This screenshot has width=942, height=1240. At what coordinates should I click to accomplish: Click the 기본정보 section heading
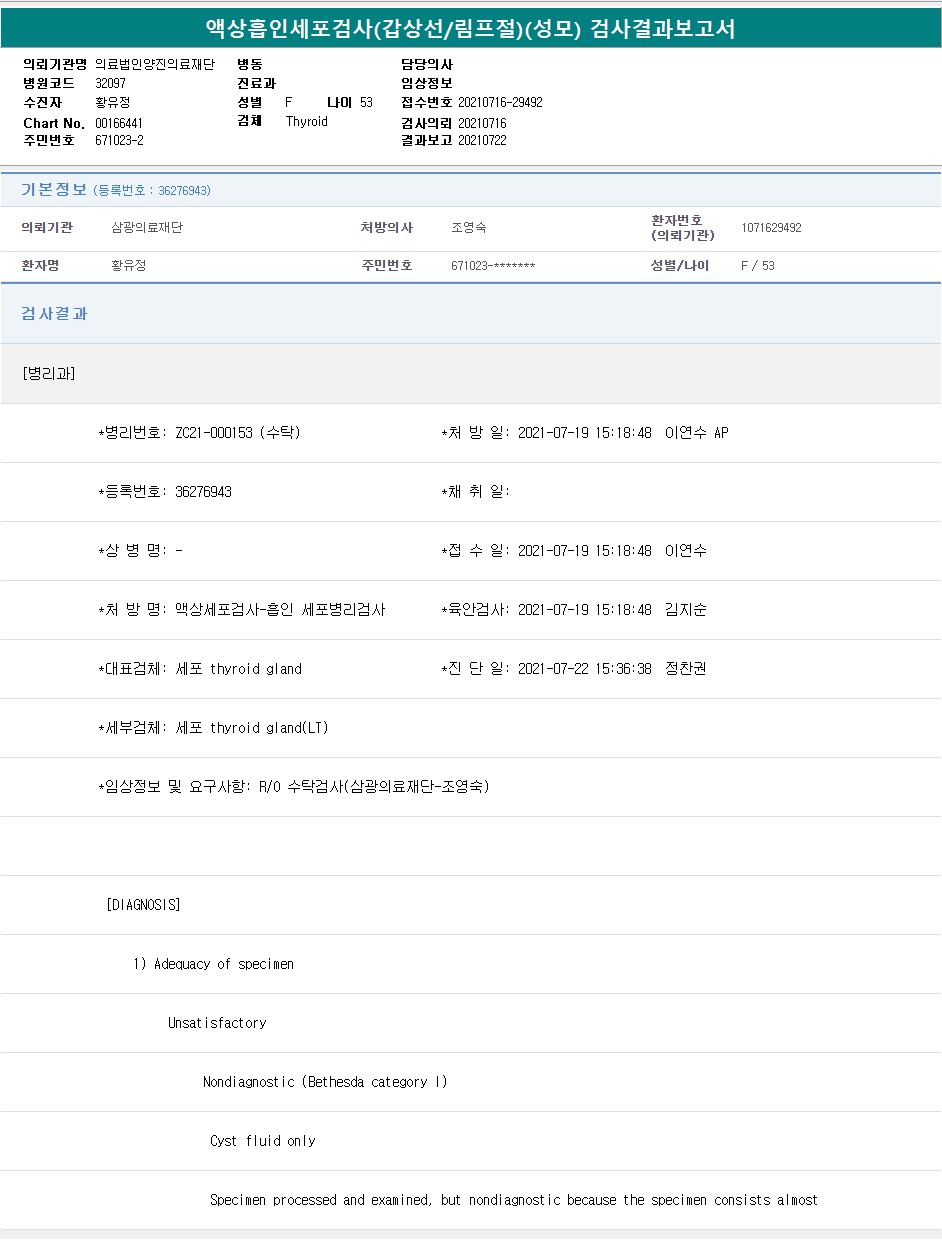tap(54, 190)
